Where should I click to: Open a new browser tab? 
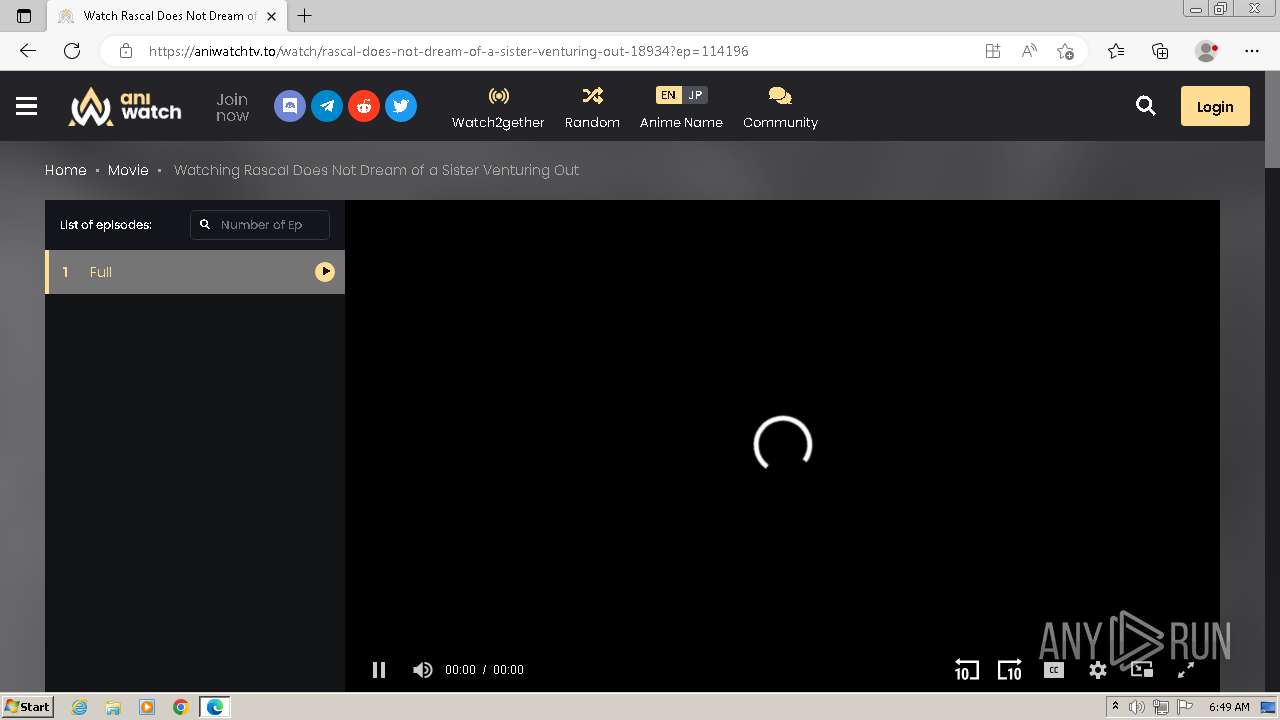click(x=305, y=16)
